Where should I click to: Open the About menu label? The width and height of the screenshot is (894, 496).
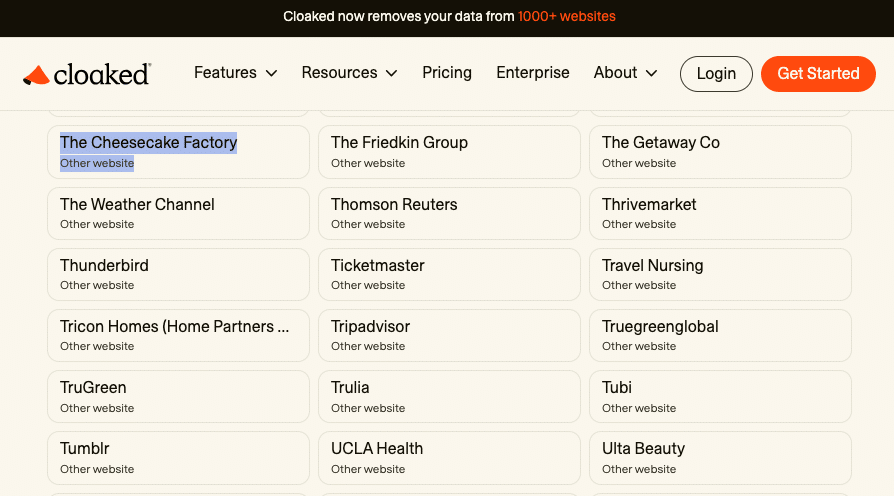pos(615,73)
